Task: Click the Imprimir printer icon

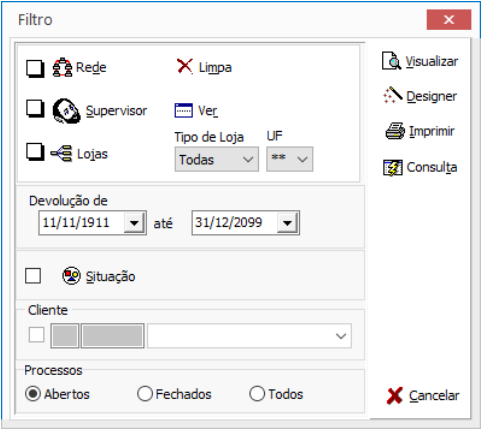Action: (x=395, y=131)
